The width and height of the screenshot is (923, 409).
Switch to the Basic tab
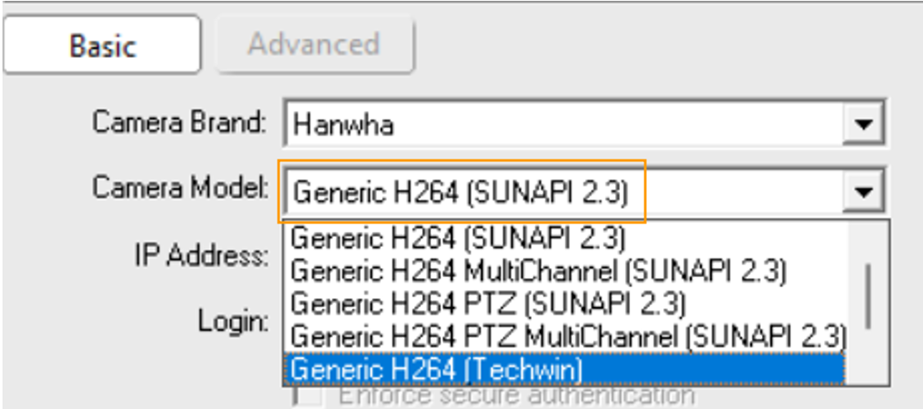click(102, 45)
